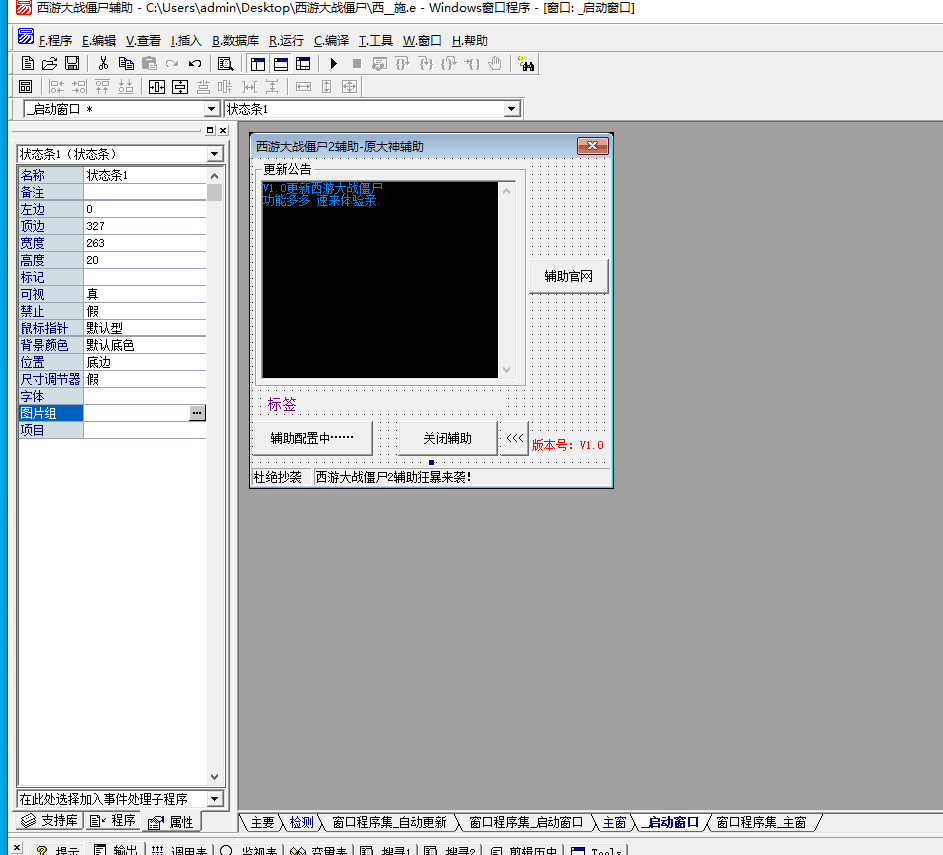Click the property list scroll-up arrow

click(x=215, y=176)
